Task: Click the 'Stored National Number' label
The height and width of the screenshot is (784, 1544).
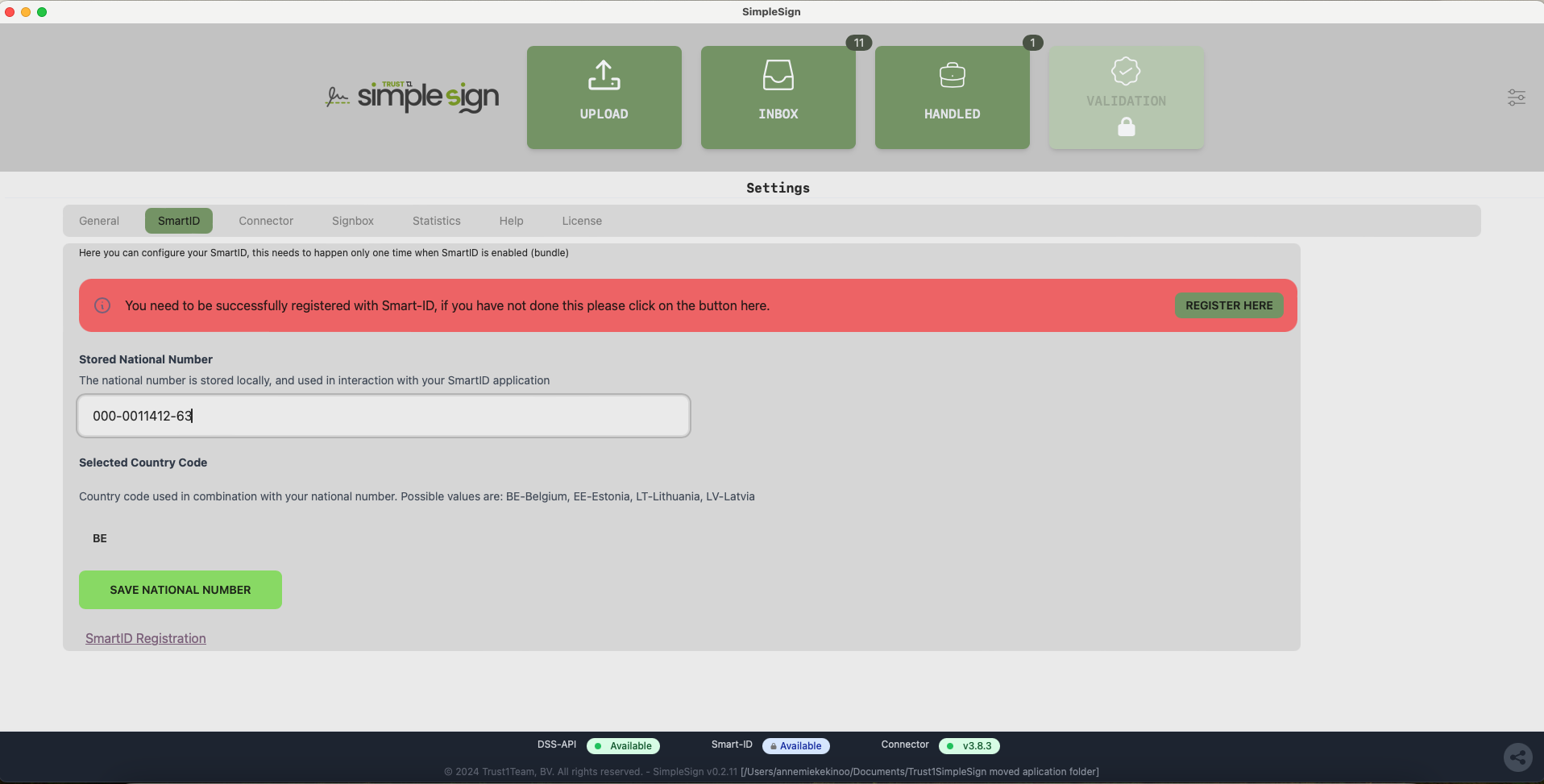Action: pos(146,359)
